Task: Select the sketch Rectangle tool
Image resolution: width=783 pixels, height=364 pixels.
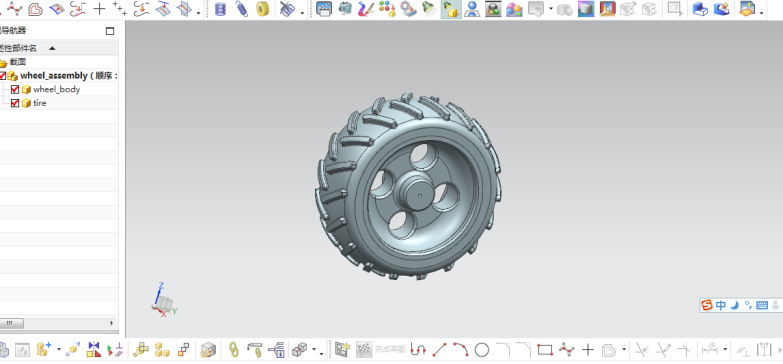Action: 545,350
